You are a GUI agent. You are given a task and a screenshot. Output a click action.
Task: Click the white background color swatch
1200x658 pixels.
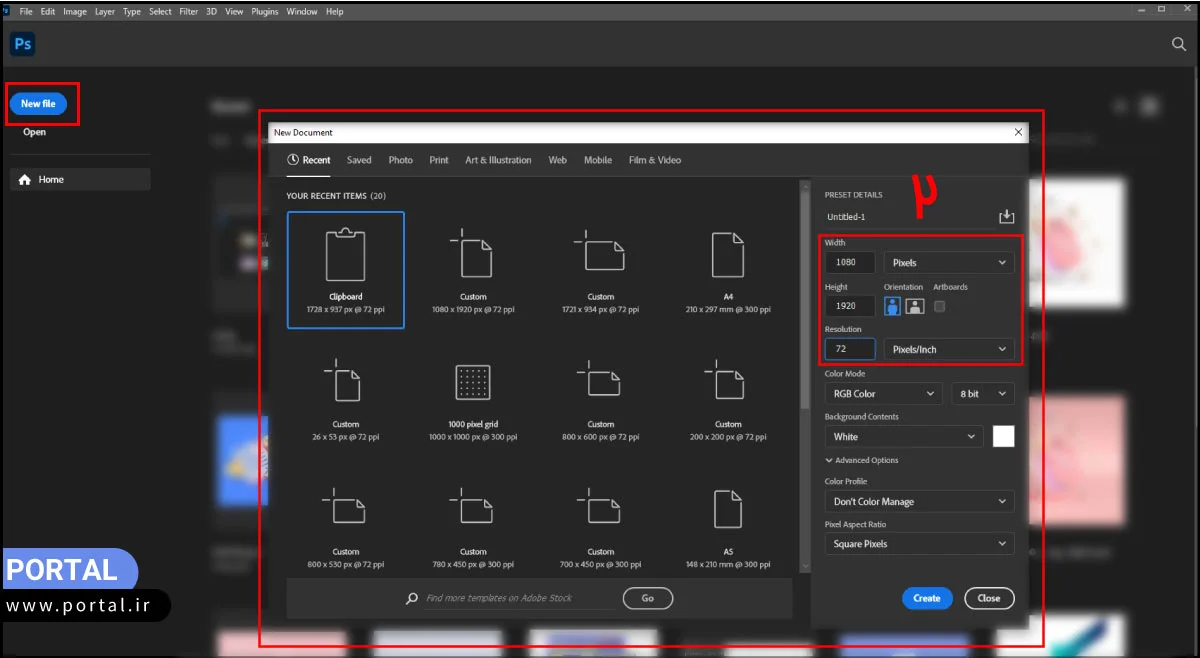[x=1003, y=437]
